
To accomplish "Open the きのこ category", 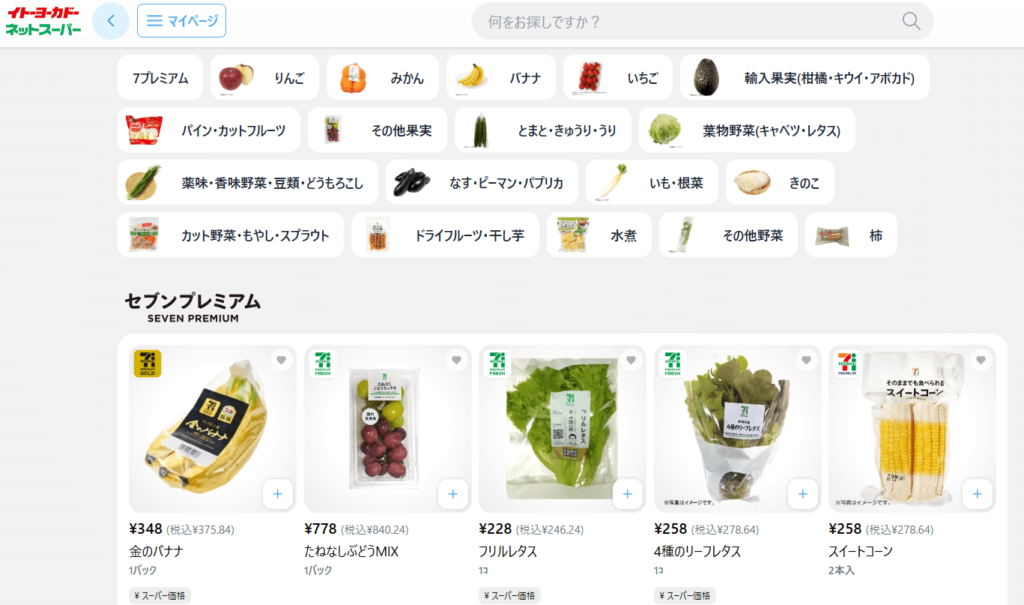I will [x=780, y=183].
